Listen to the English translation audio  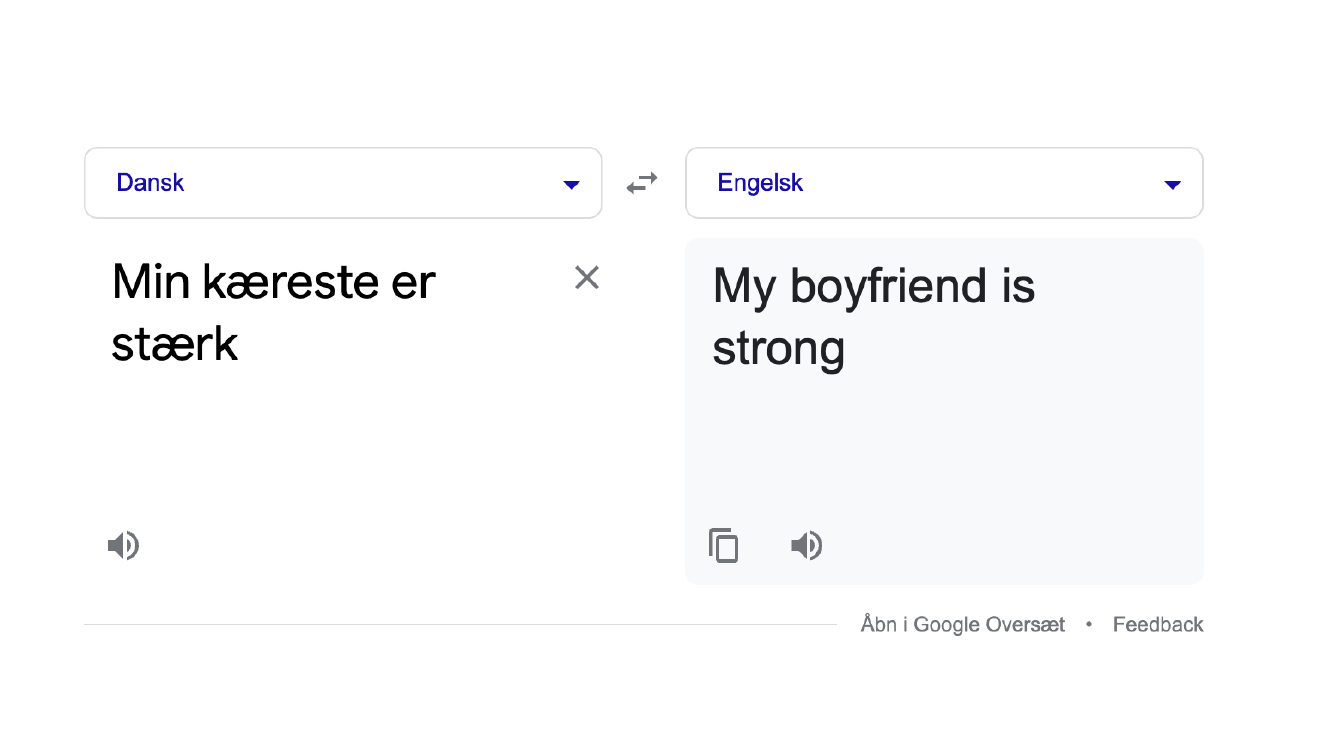pyautogui.click(x=806, y=546)
